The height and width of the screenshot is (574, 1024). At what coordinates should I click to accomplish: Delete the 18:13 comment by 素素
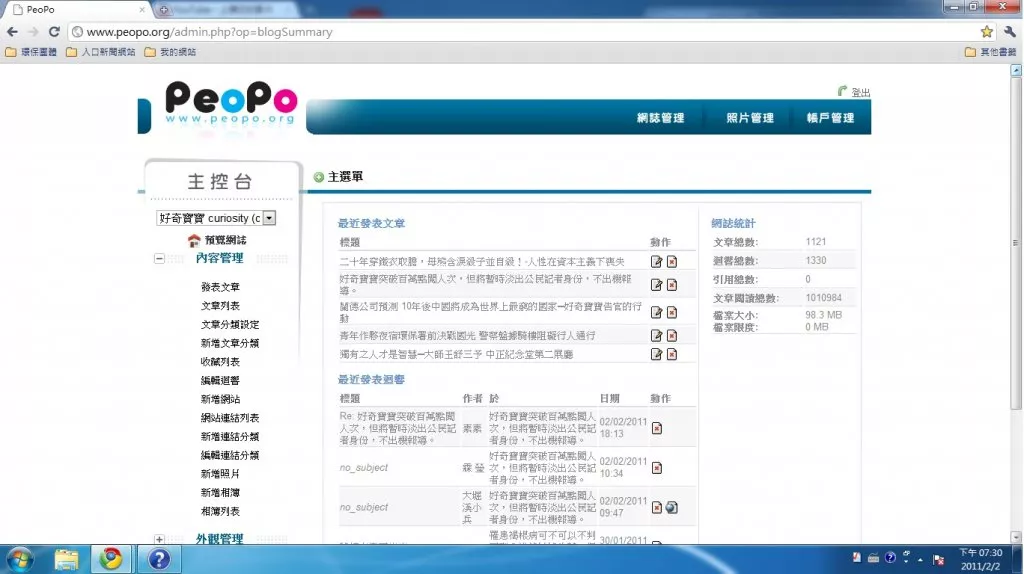(x=657, y=428)
